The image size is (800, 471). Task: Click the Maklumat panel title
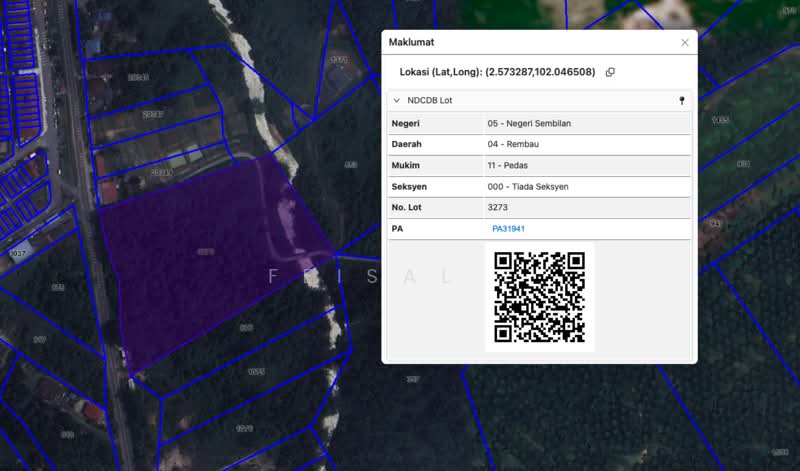(x=411, y=42)
